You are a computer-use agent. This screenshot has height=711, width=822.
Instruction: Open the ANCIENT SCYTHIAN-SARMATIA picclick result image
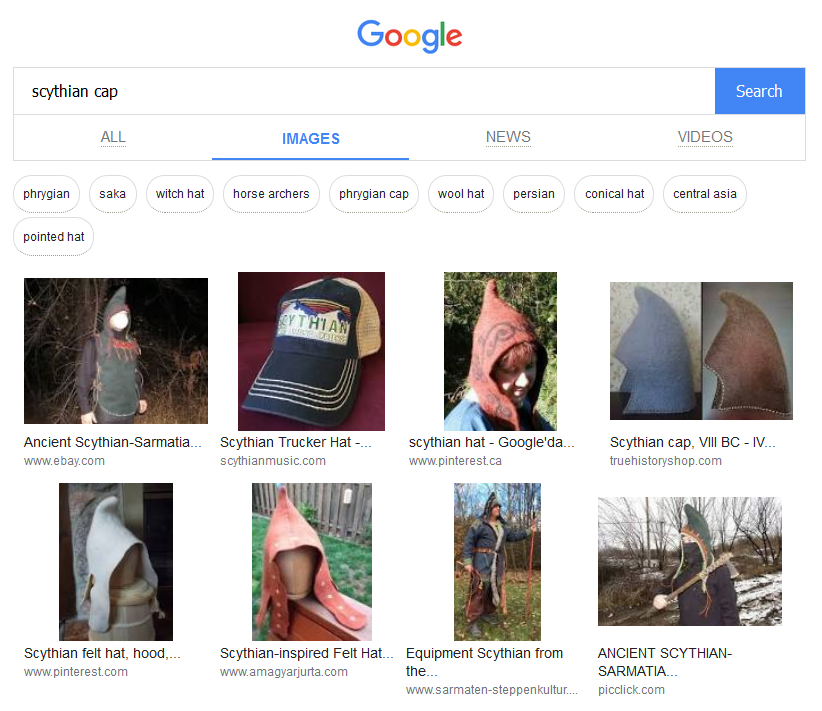690,561
